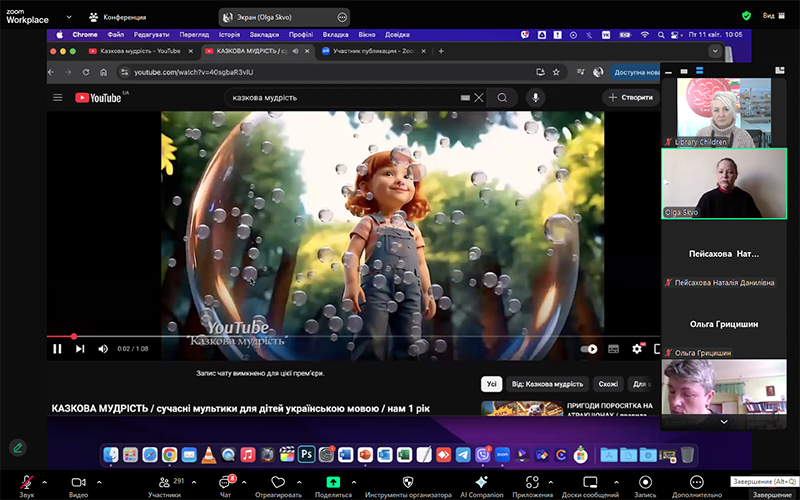This screenshot has height=500, width=800.
Task: Open Chrome Закладки menu
Action: [x=264, y=35]
